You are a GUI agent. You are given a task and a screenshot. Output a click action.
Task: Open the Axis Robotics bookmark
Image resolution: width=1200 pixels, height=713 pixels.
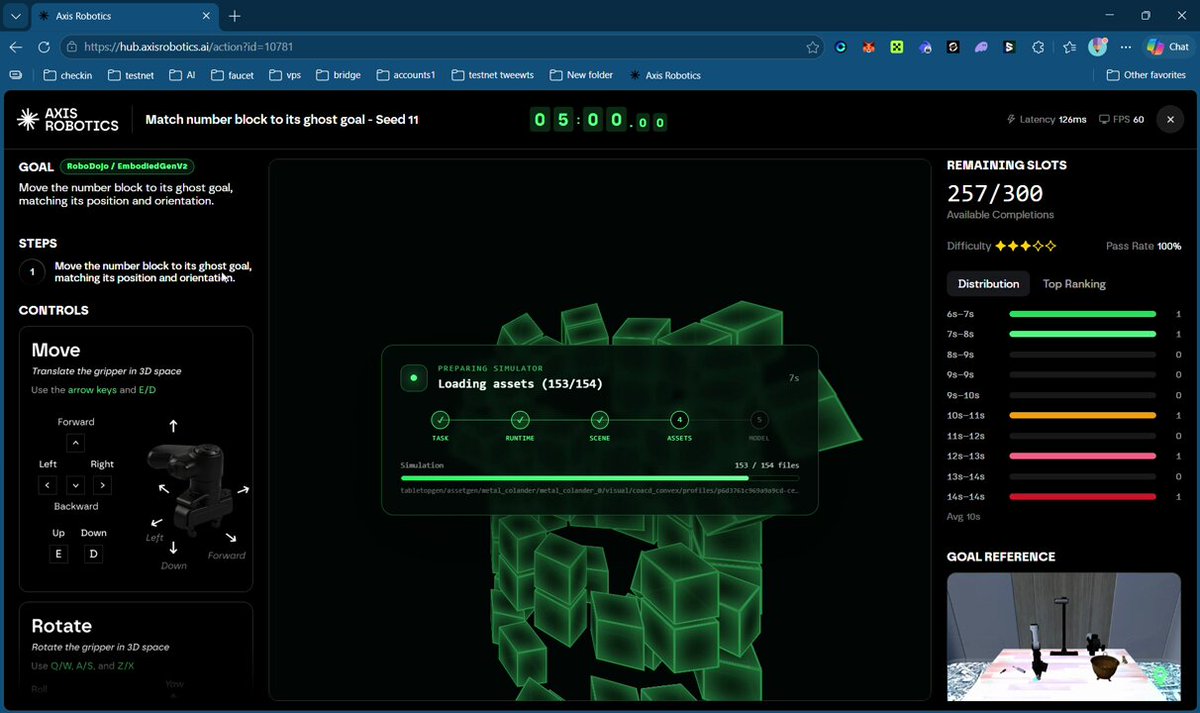665,75
